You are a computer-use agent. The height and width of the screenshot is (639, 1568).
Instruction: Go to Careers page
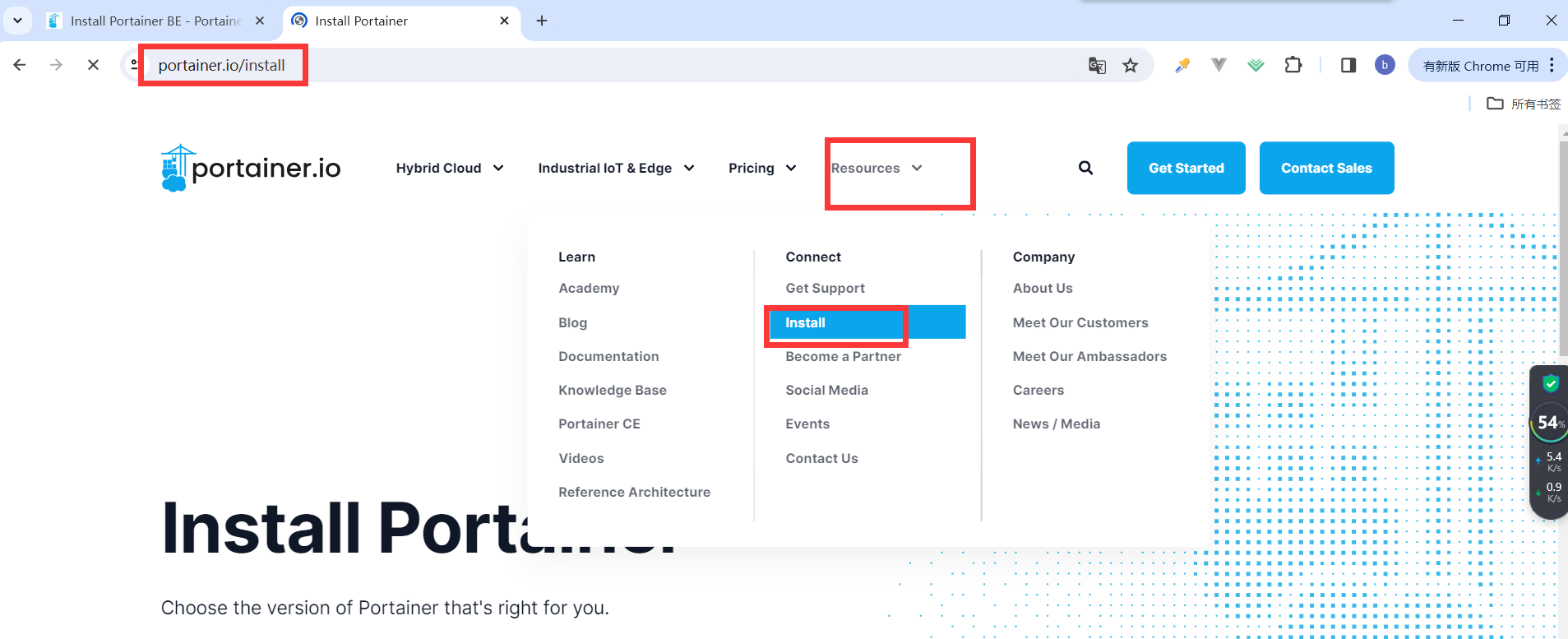point(1038,390)
